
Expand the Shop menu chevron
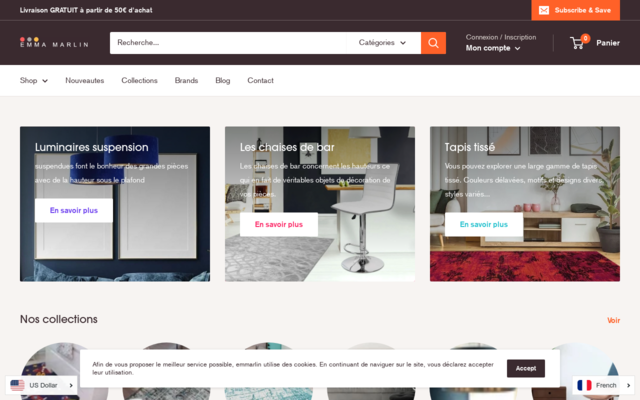click(x=45, y=81)
